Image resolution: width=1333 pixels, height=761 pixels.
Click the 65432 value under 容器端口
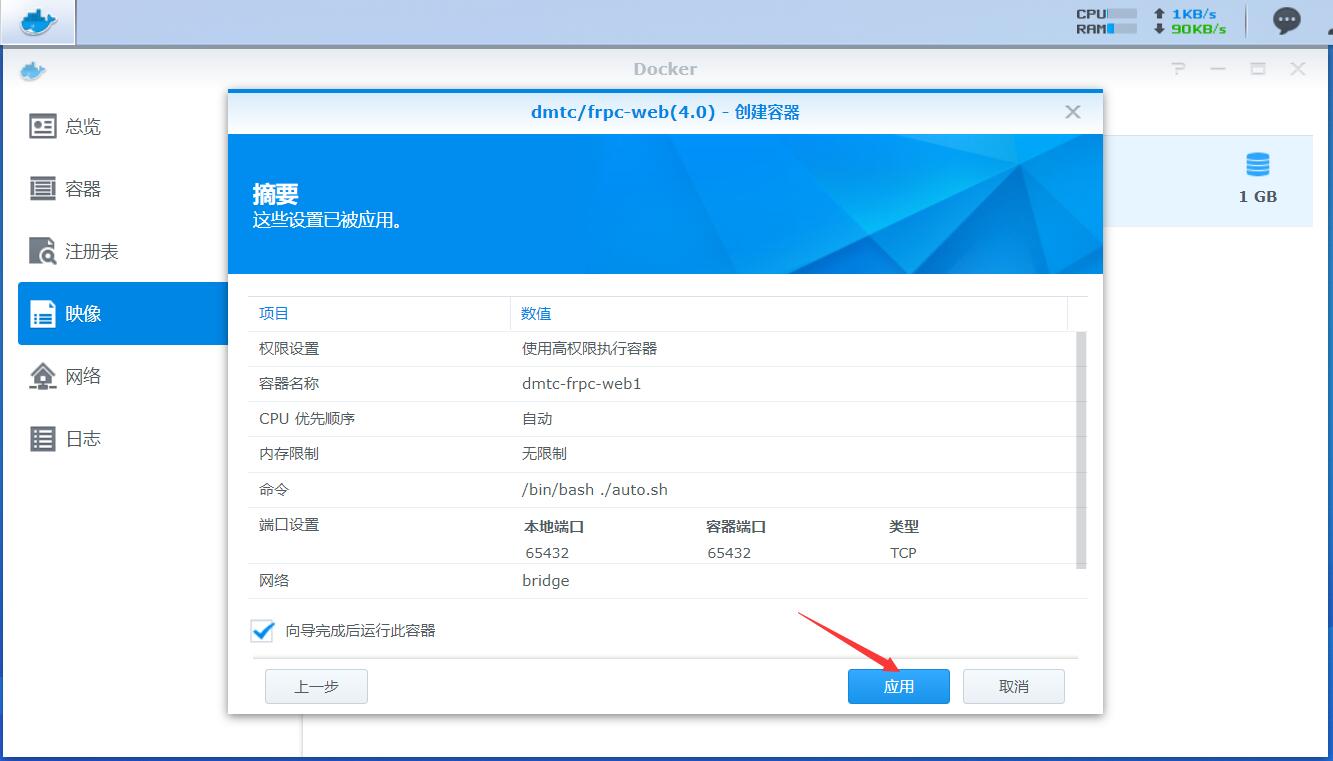[x=729, y=552]
